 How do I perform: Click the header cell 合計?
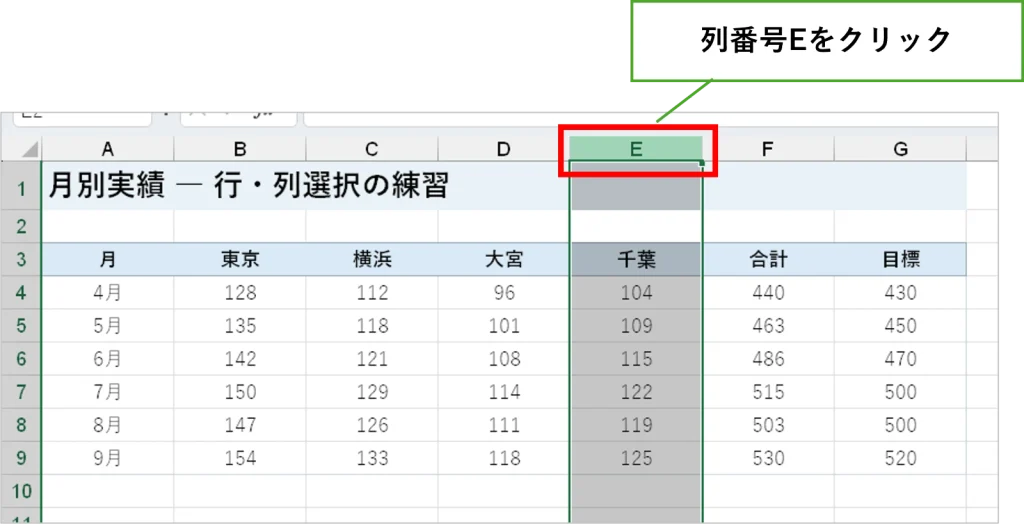(768, 259)
